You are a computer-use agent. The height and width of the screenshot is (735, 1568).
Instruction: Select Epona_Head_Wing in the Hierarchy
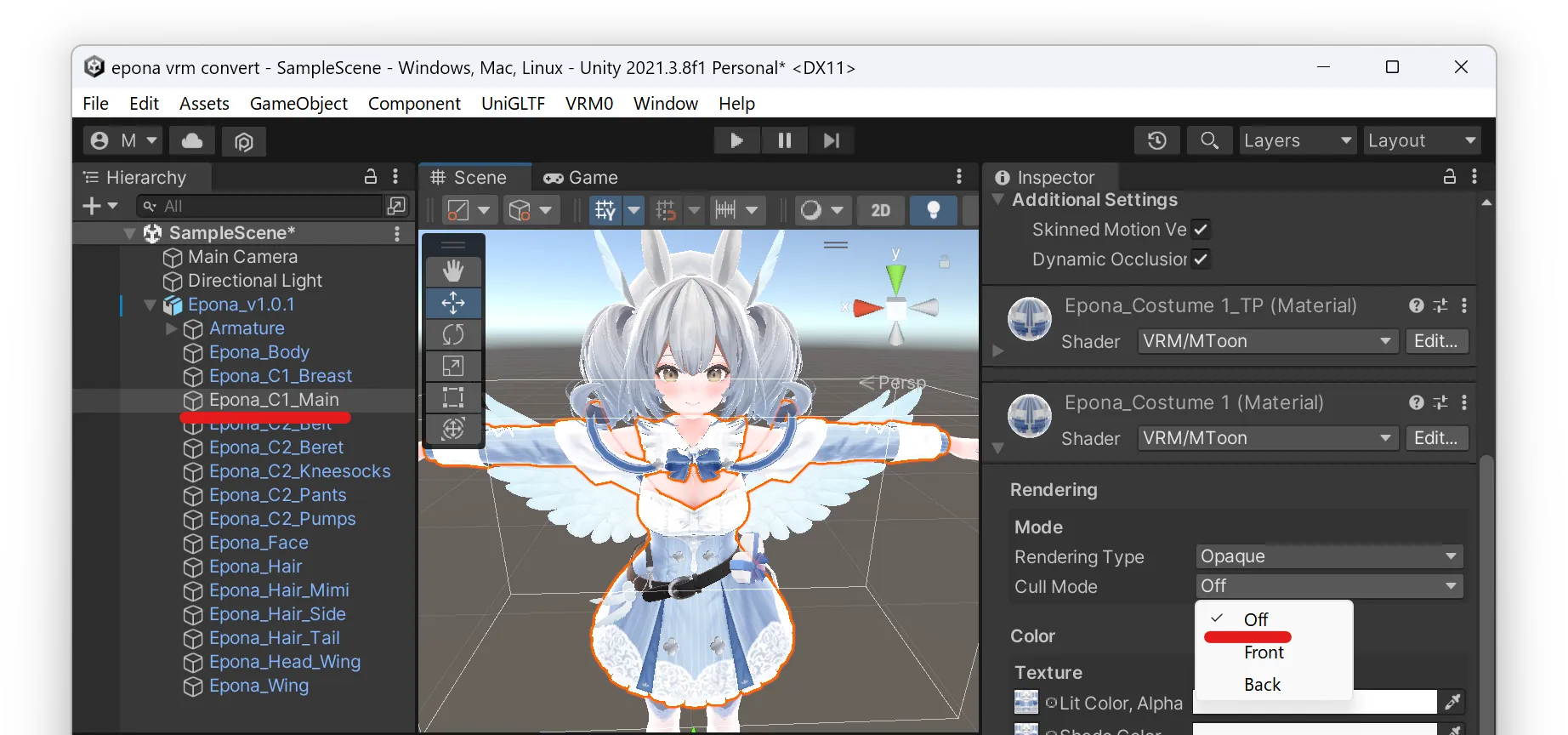pyautogui.click(x=285, y=662)
